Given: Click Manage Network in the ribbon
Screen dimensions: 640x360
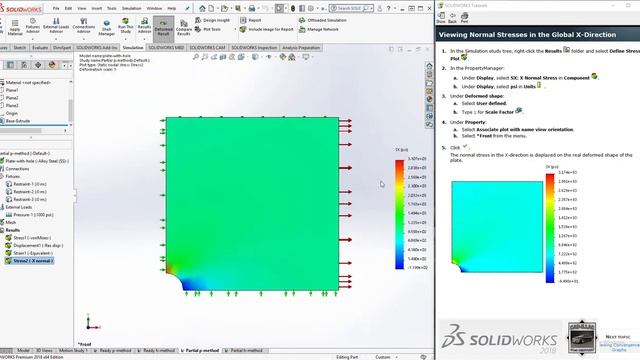Looking at the screenshot, I should pyautogui.click(x=319, y=29).
